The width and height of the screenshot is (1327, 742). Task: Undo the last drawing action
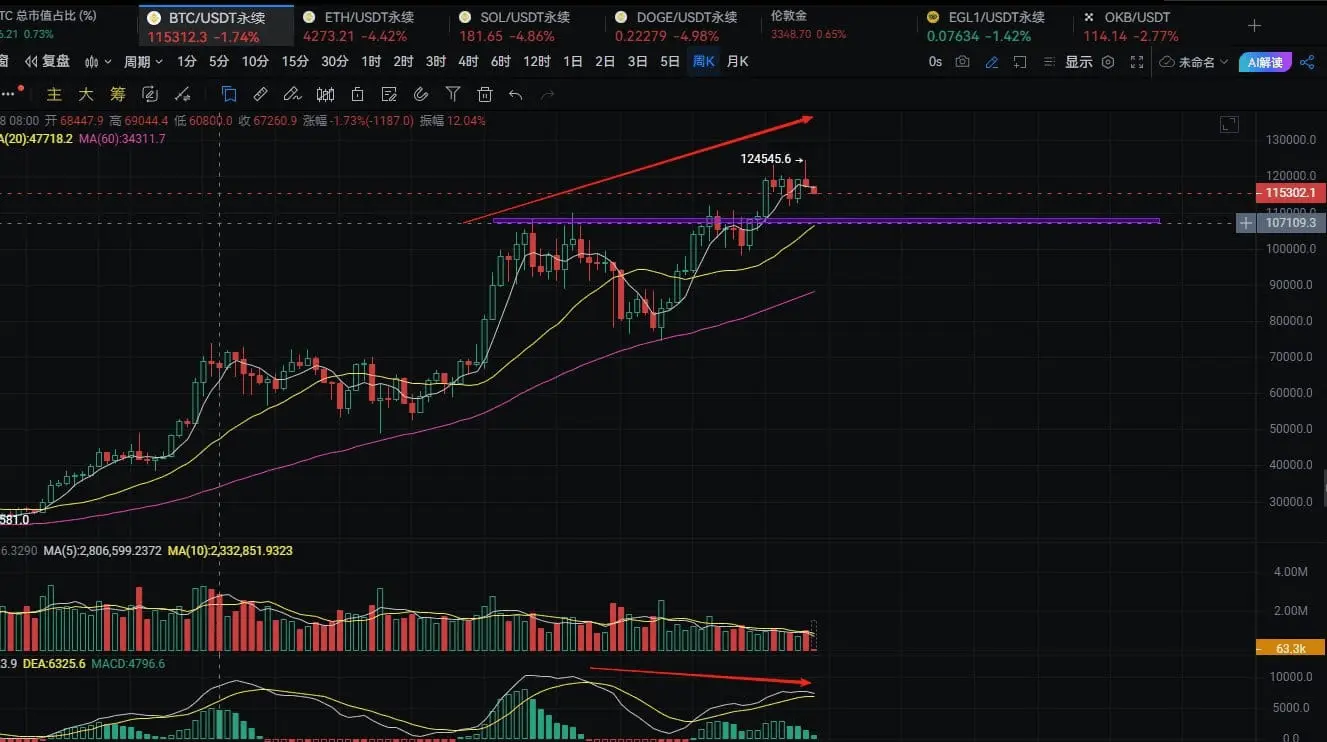[516, 94]
